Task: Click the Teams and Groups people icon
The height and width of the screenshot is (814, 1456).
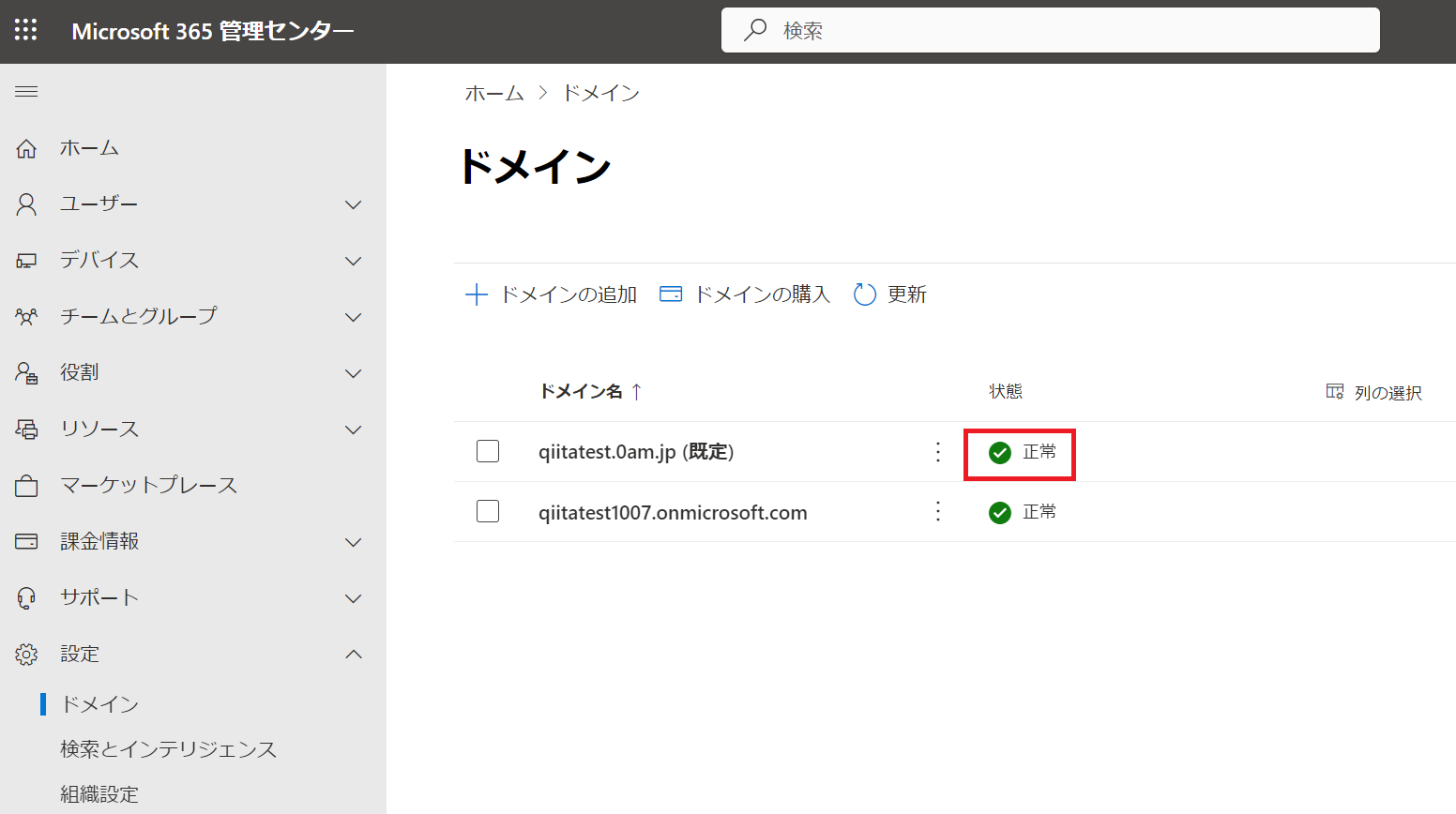Action: [26, 317]
